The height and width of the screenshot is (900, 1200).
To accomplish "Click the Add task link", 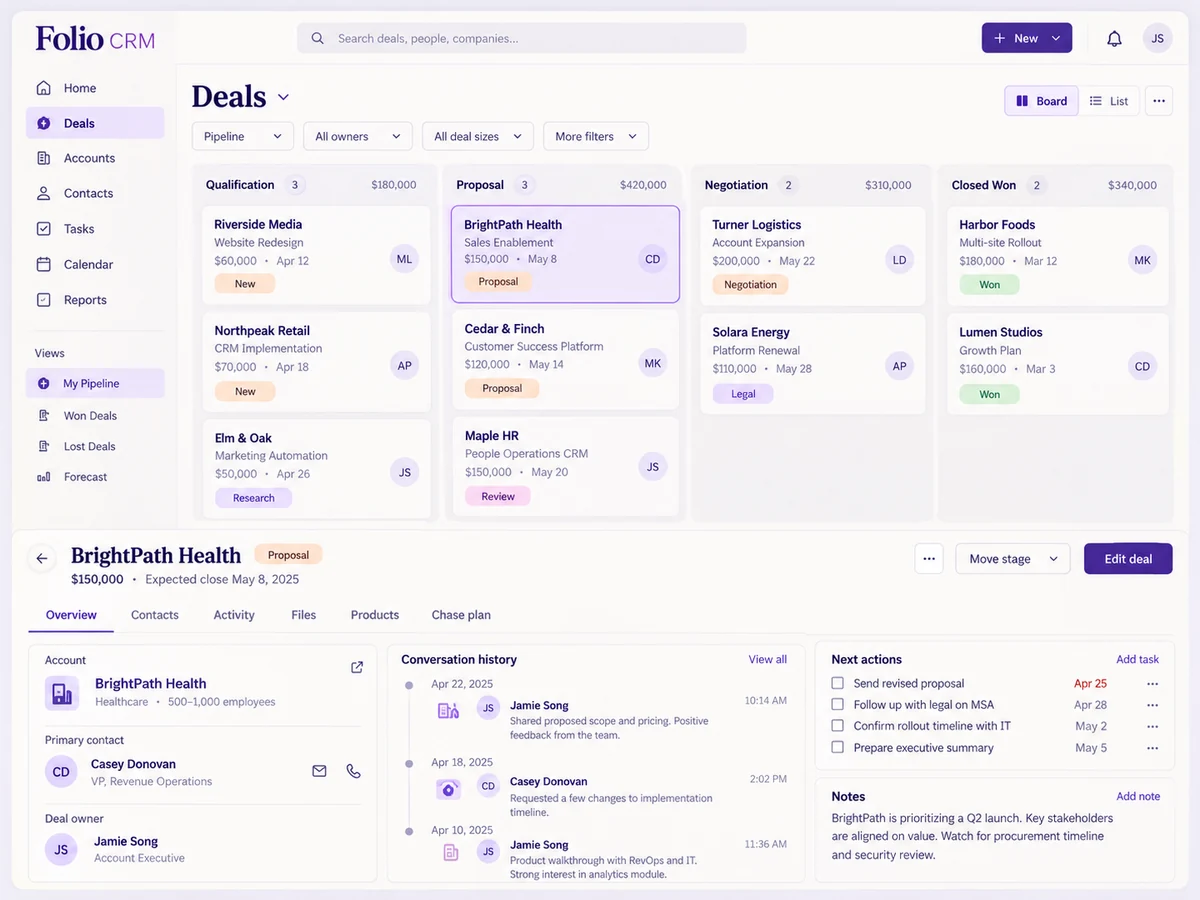I will [x=1137, y=659].
